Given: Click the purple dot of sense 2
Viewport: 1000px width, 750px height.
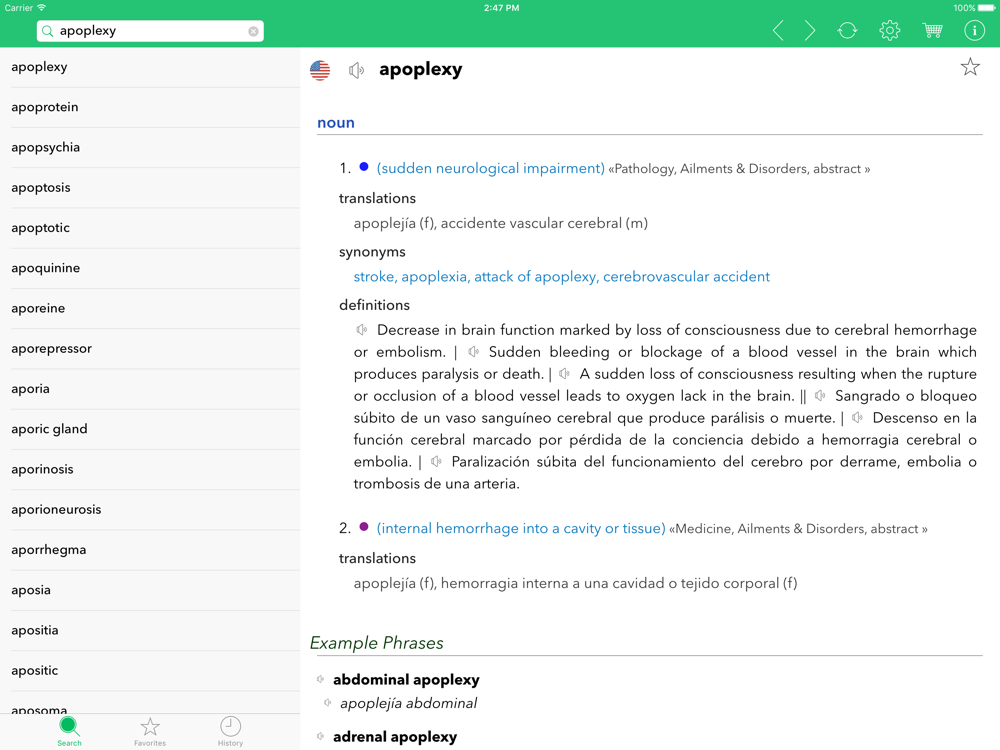Looking at the screenshot, I should 364,527.
